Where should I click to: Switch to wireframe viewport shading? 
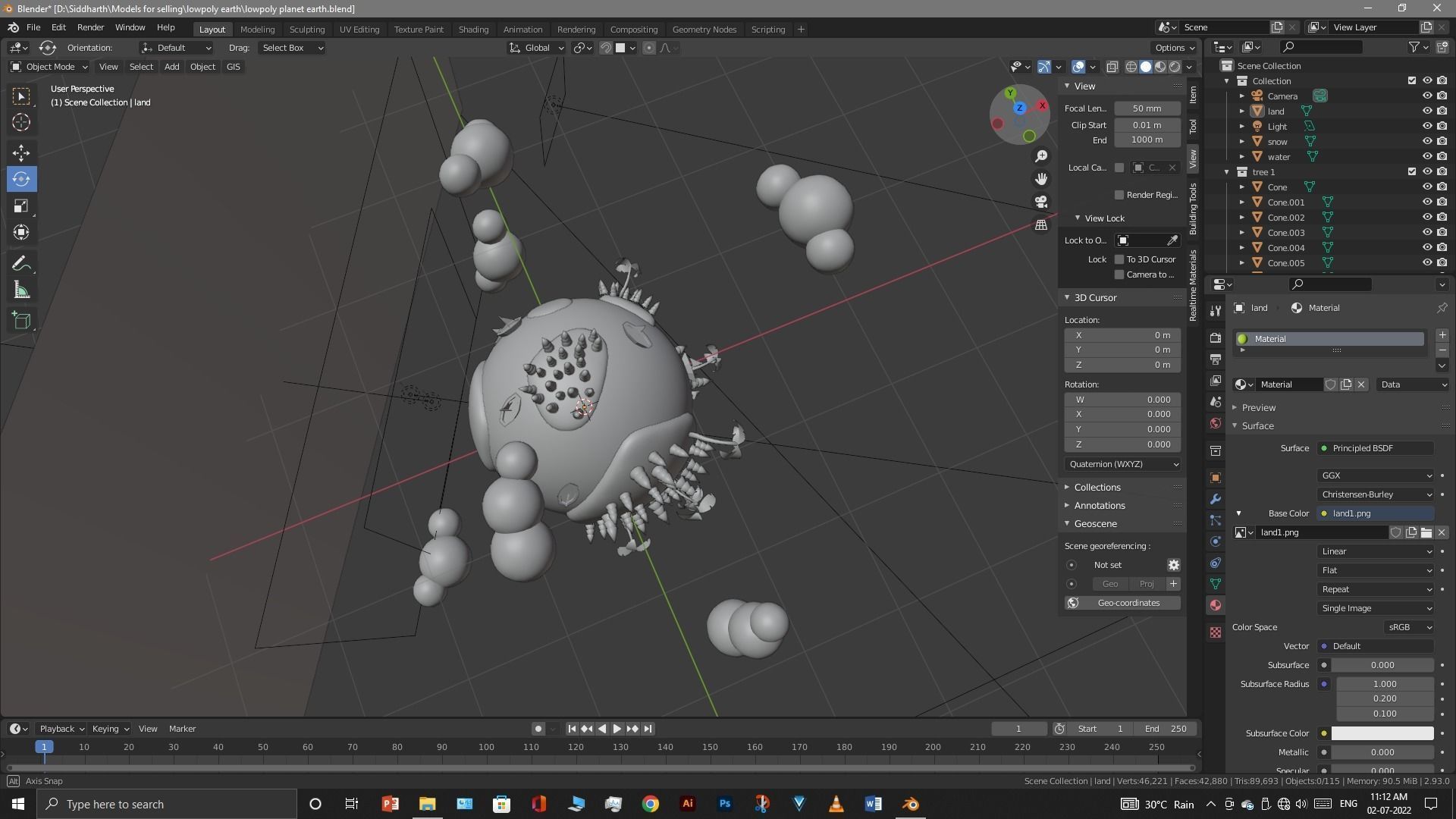tap(1131, 67)
